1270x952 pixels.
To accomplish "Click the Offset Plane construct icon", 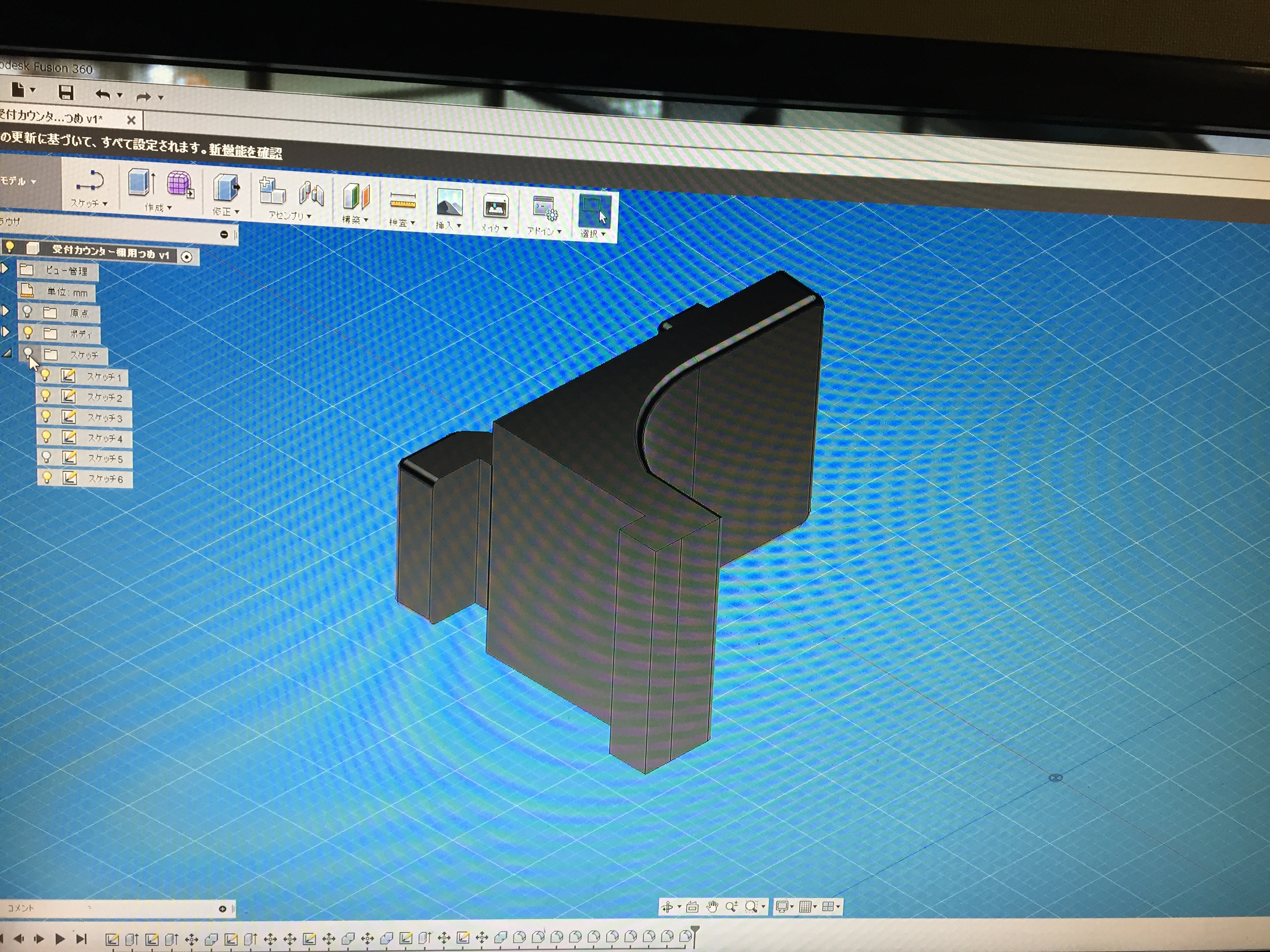I will pyautogui.click(x=356, y=197).
